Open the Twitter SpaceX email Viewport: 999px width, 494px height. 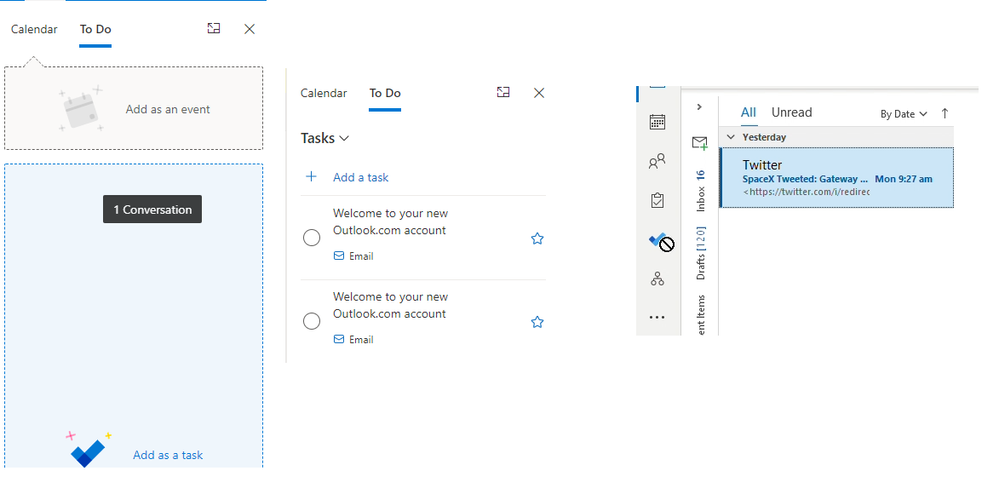837,177
